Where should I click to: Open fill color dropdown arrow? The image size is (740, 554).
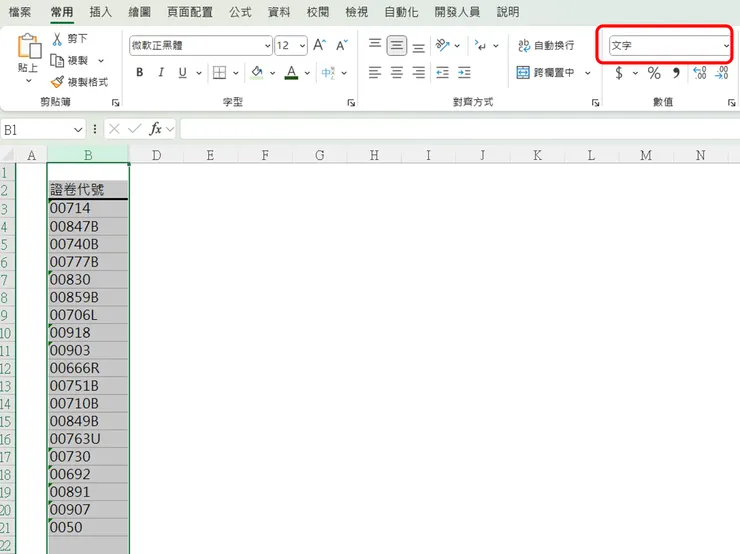[x=272, y=73]
